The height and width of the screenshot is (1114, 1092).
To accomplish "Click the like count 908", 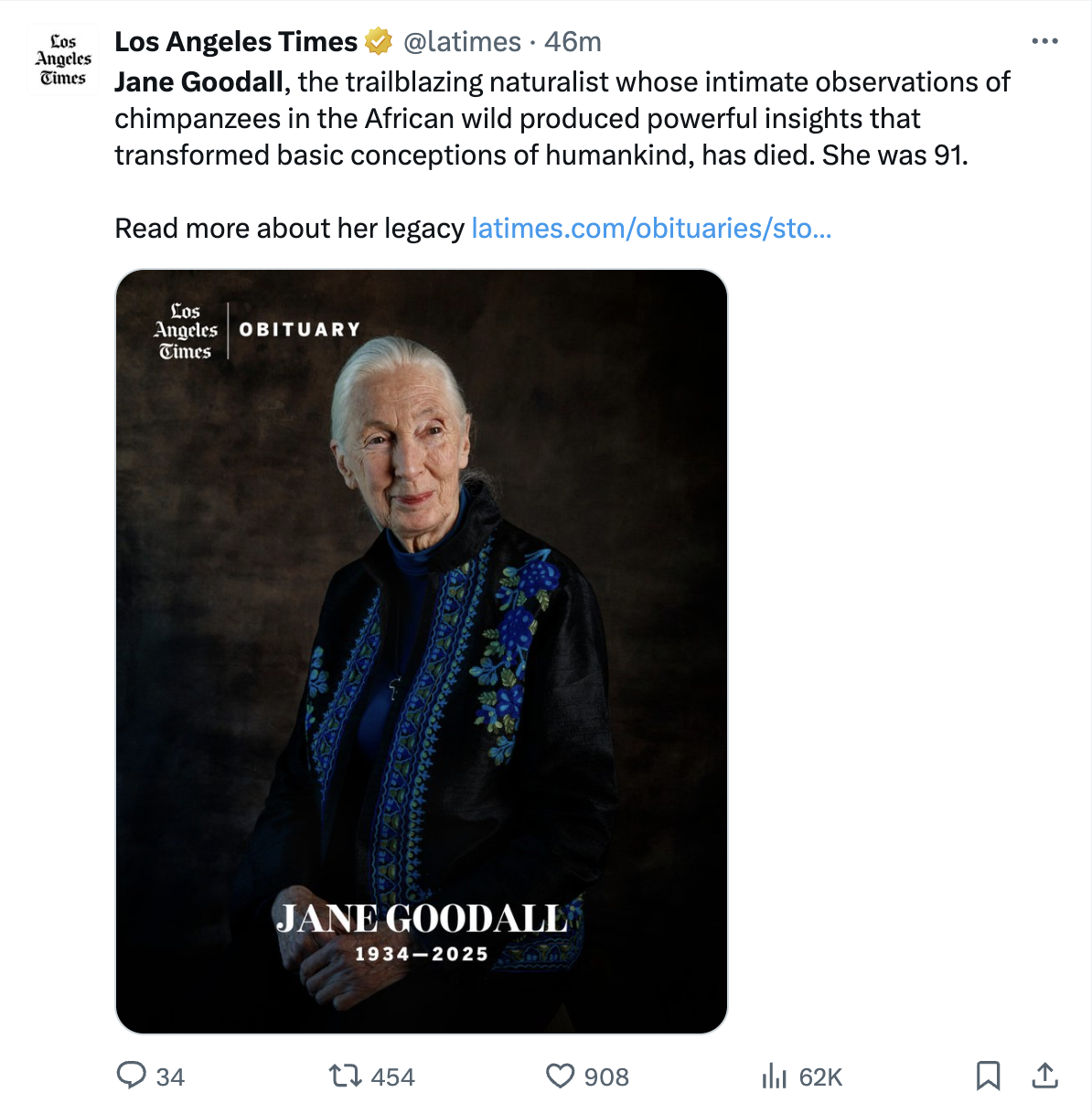I will tap(606, 1077).
